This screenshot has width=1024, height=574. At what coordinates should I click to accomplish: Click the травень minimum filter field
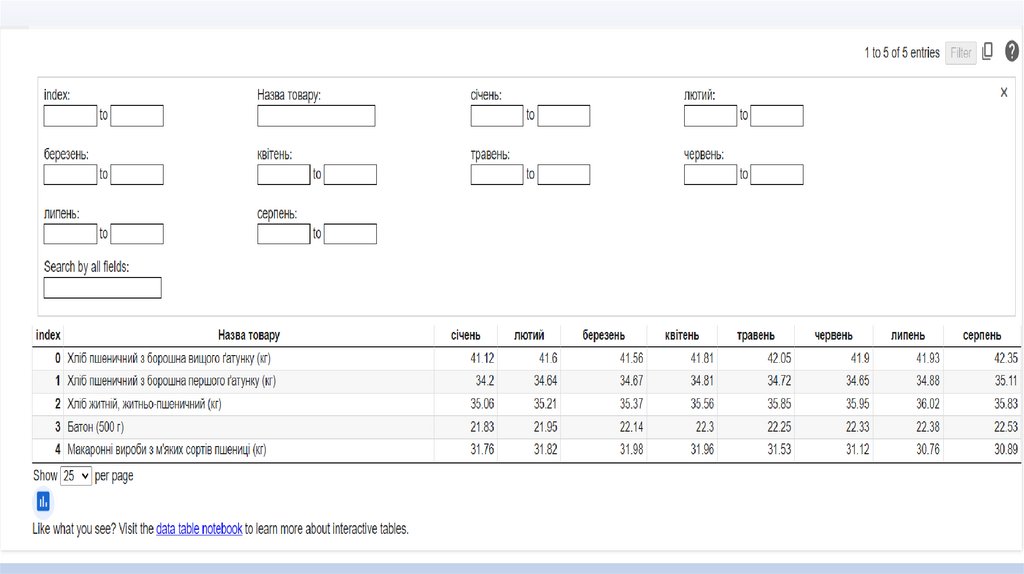tap(497, 175)
